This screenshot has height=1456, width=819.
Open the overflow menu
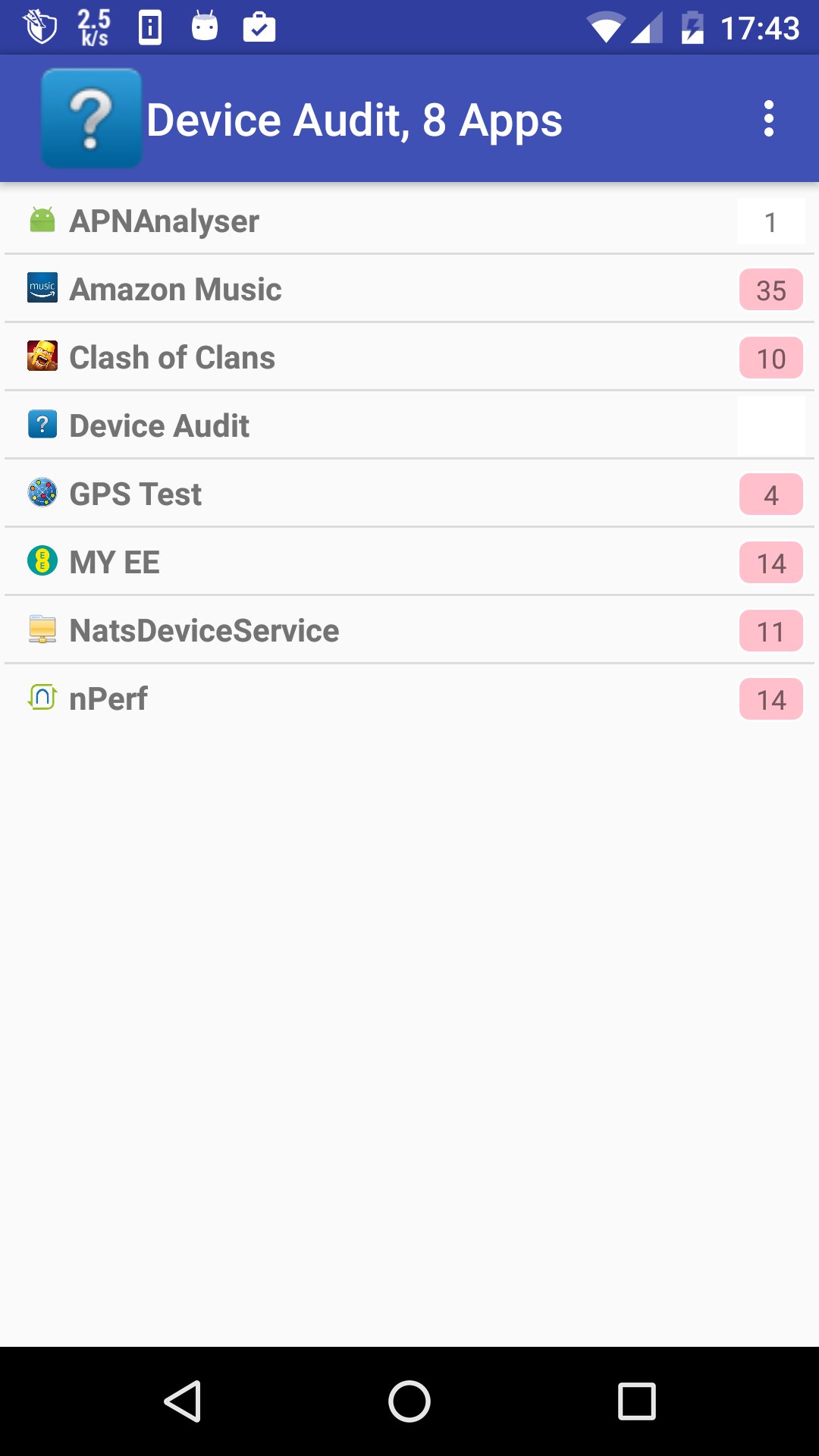[770, 118]
